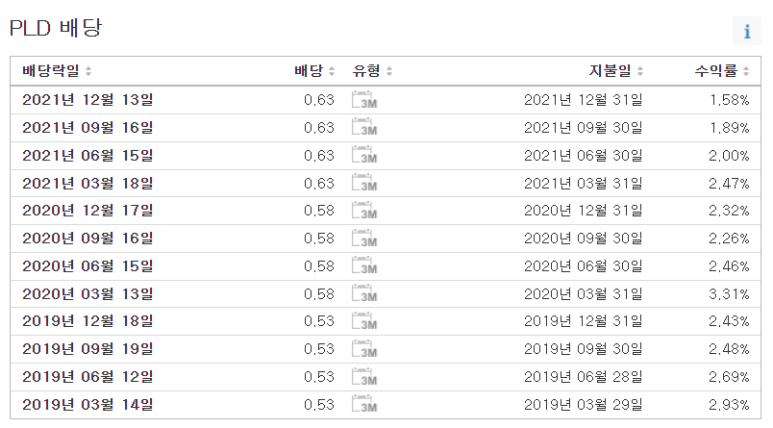Viewport: 773px width, 428px height.
Task: Click 3M icon in 2020년 06월 15일 row
Action: (364, 266)
